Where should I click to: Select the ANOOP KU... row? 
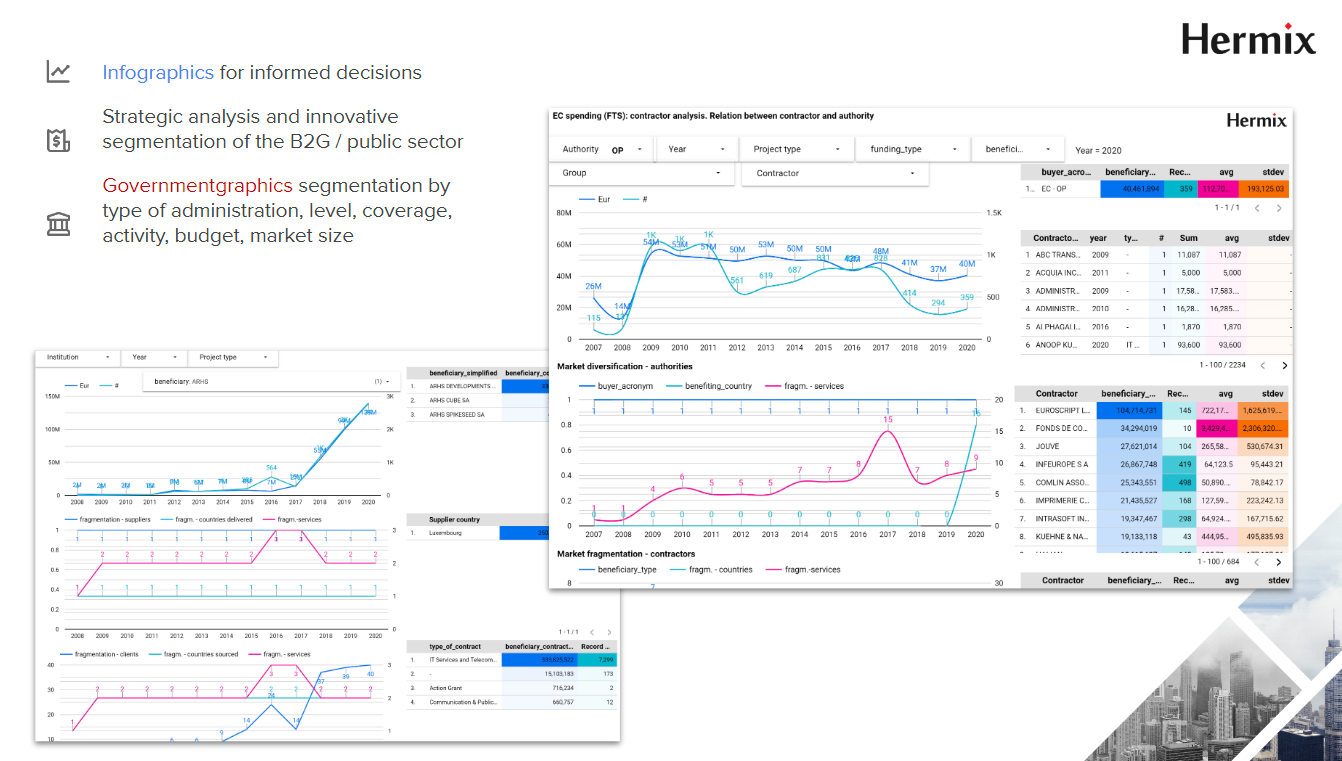coord(1156,344)
